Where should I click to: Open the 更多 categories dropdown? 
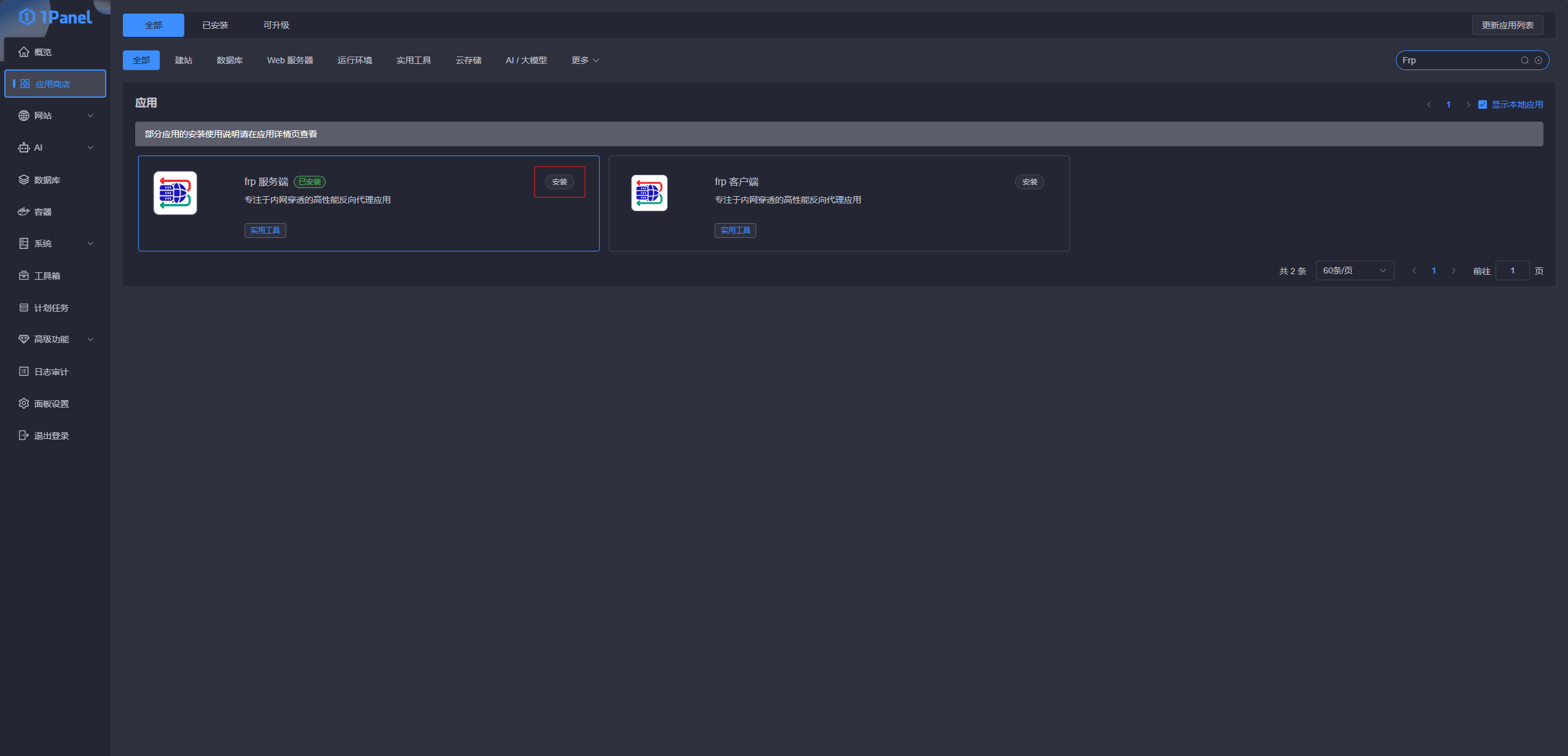point(585,60)
